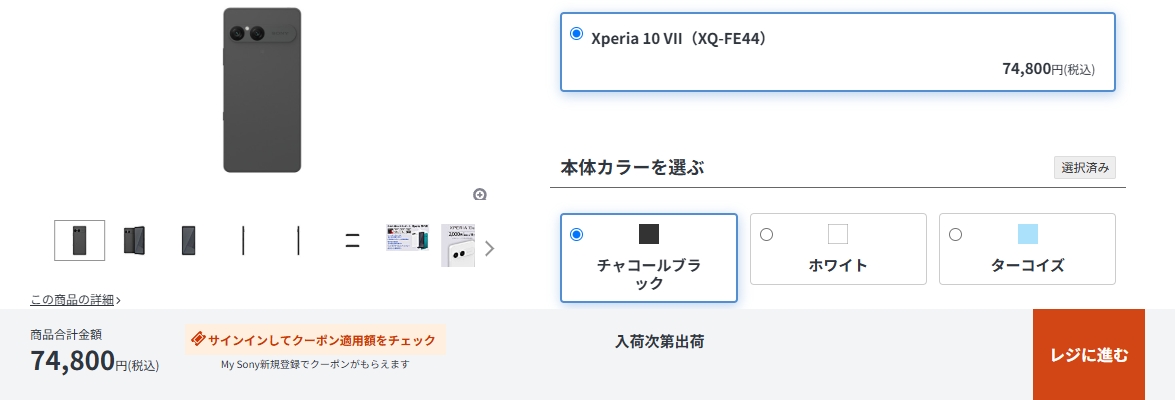Click the white color swatch
This screenshot has width=1175, height=400.
[838, 234]
